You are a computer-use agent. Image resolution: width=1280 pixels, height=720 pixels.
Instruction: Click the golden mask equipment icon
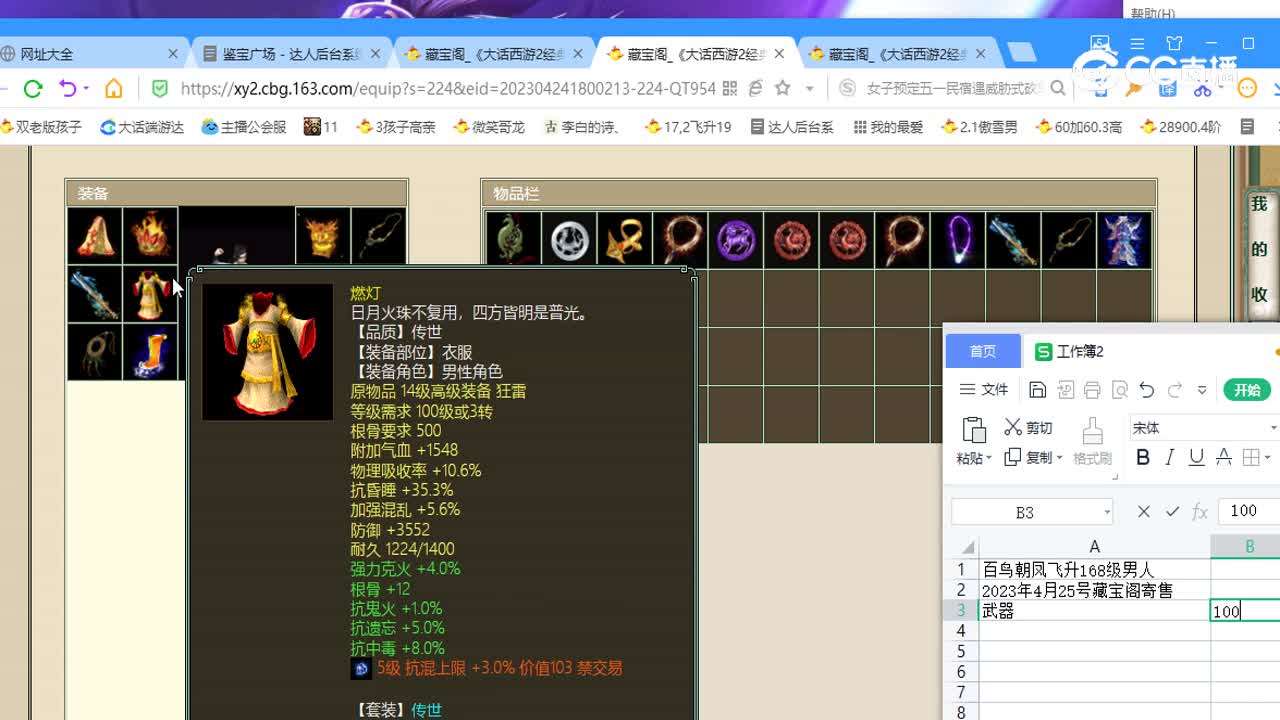coord(322,236)
